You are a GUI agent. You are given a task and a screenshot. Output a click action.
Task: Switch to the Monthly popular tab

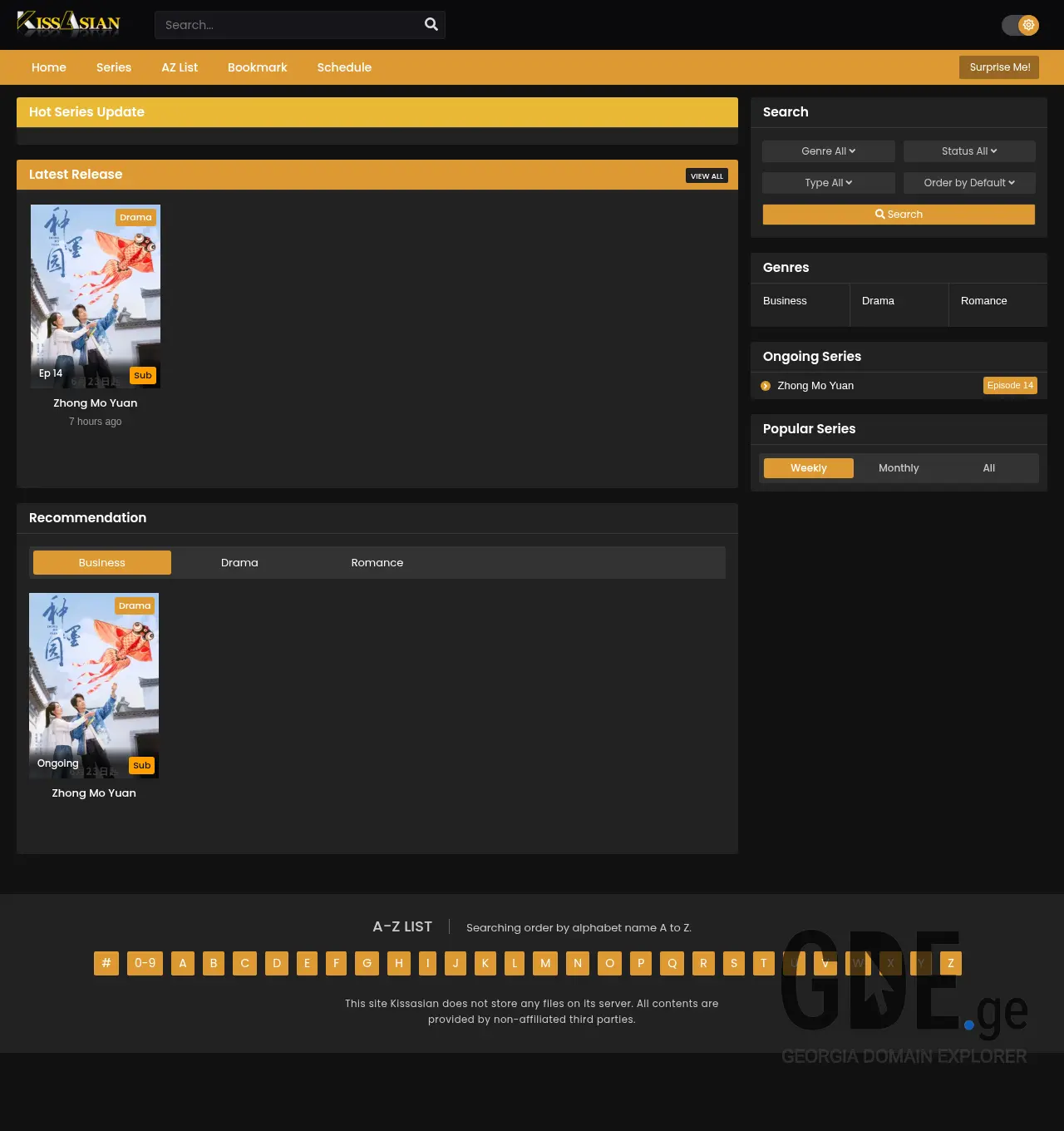899,468
